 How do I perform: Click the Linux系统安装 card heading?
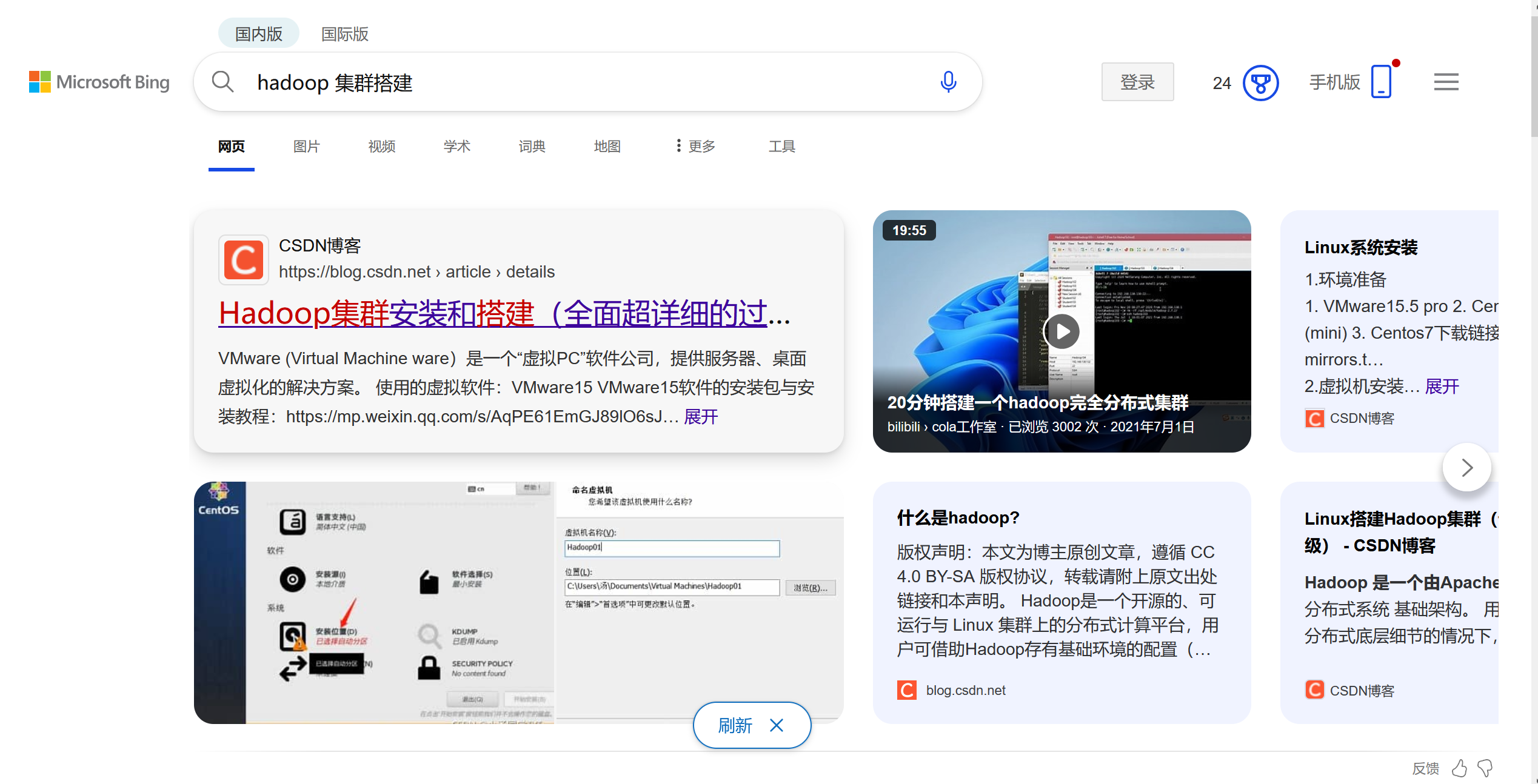tap(1361, 247)
